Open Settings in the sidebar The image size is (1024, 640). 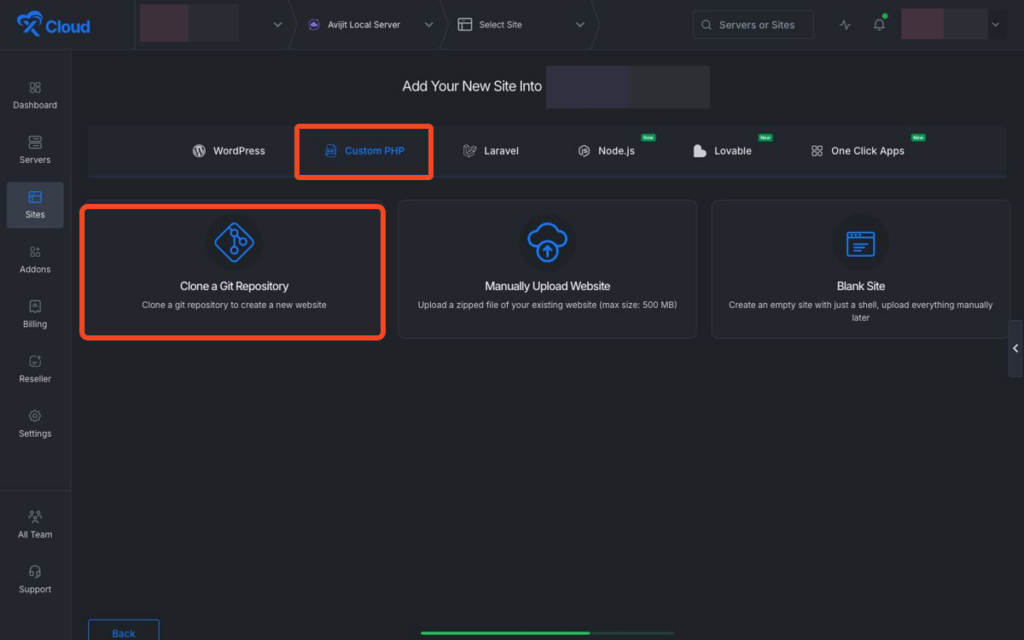tap(35, 424)
